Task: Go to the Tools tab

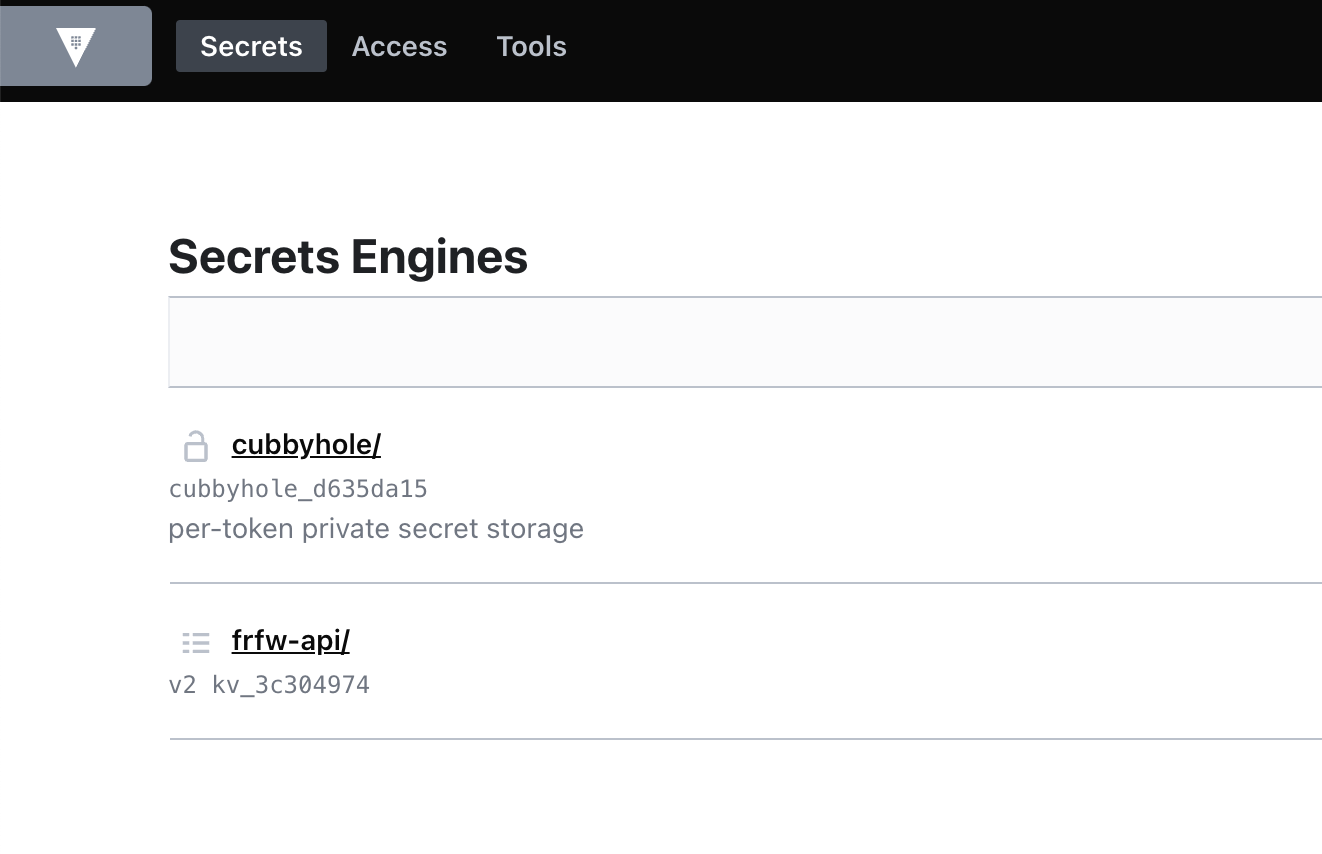Action: pos(531,46)
